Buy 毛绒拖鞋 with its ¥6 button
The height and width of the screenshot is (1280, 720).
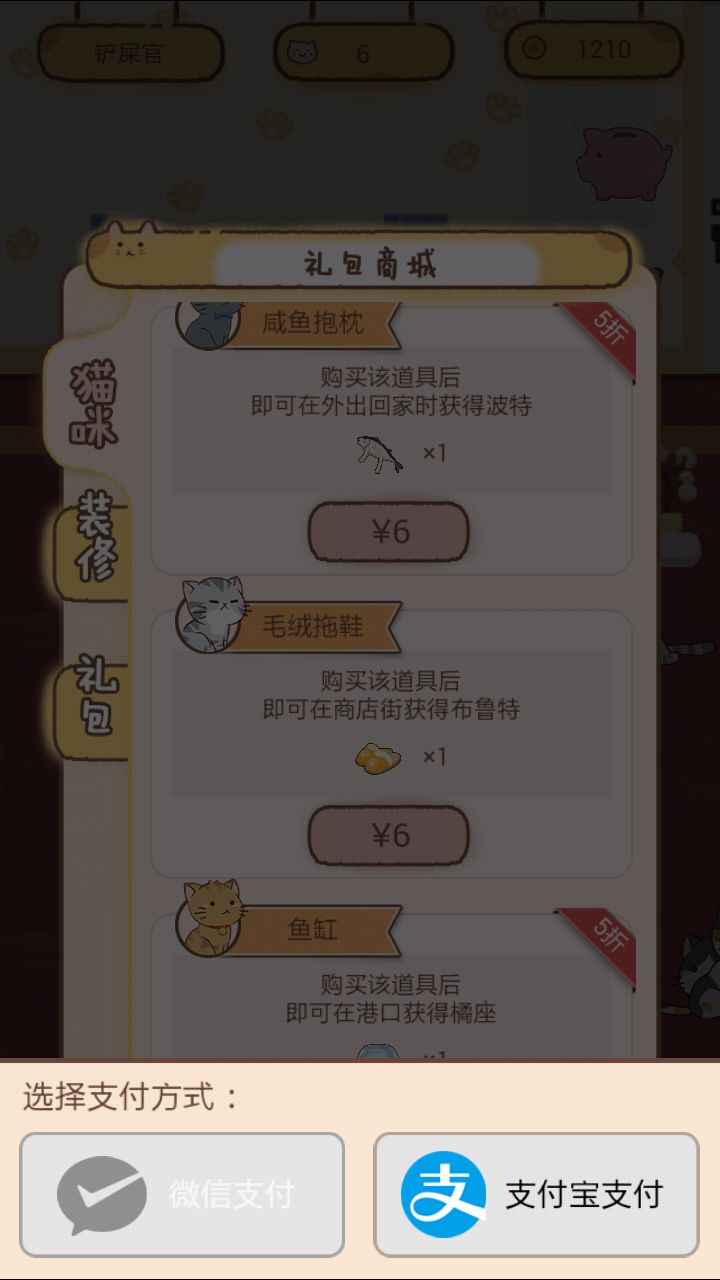point(389,835)
